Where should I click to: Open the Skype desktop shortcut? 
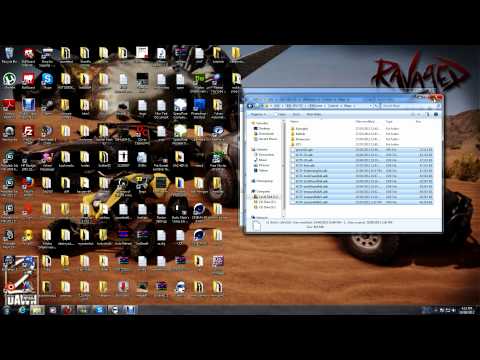coord(47,80)
